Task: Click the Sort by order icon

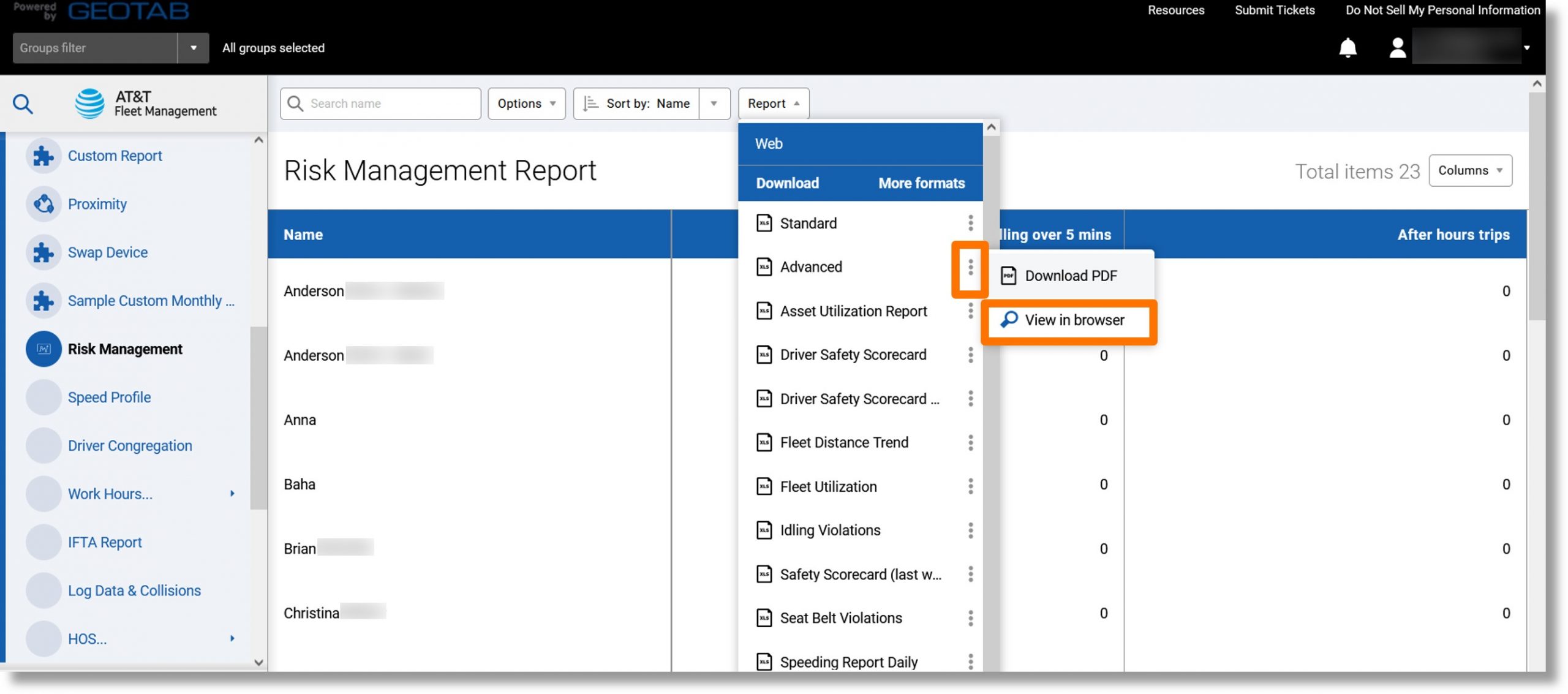Action: click(590, 104)
